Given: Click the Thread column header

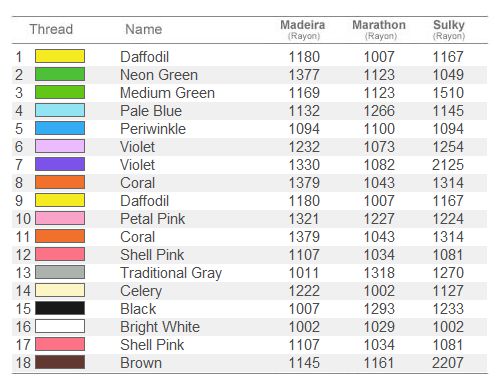Looking at the screenshot, I should point(51,29).
